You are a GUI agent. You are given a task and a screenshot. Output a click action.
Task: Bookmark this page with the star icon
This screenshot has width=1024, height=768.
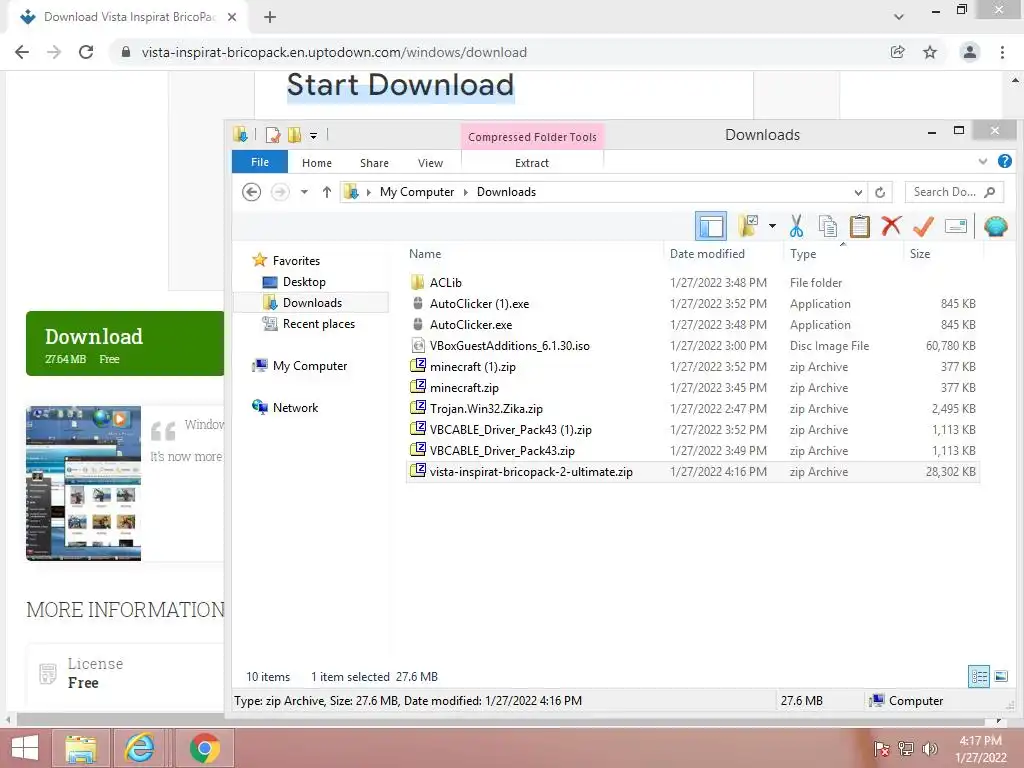pyautogui.click(x=930, y=52)
